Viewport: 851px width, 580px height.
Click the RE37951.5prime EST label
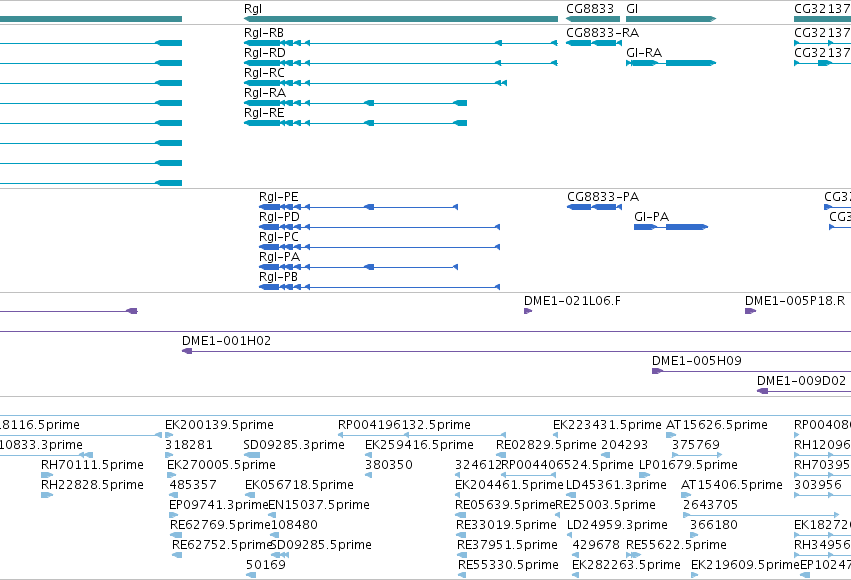click(x=507, y=545)
